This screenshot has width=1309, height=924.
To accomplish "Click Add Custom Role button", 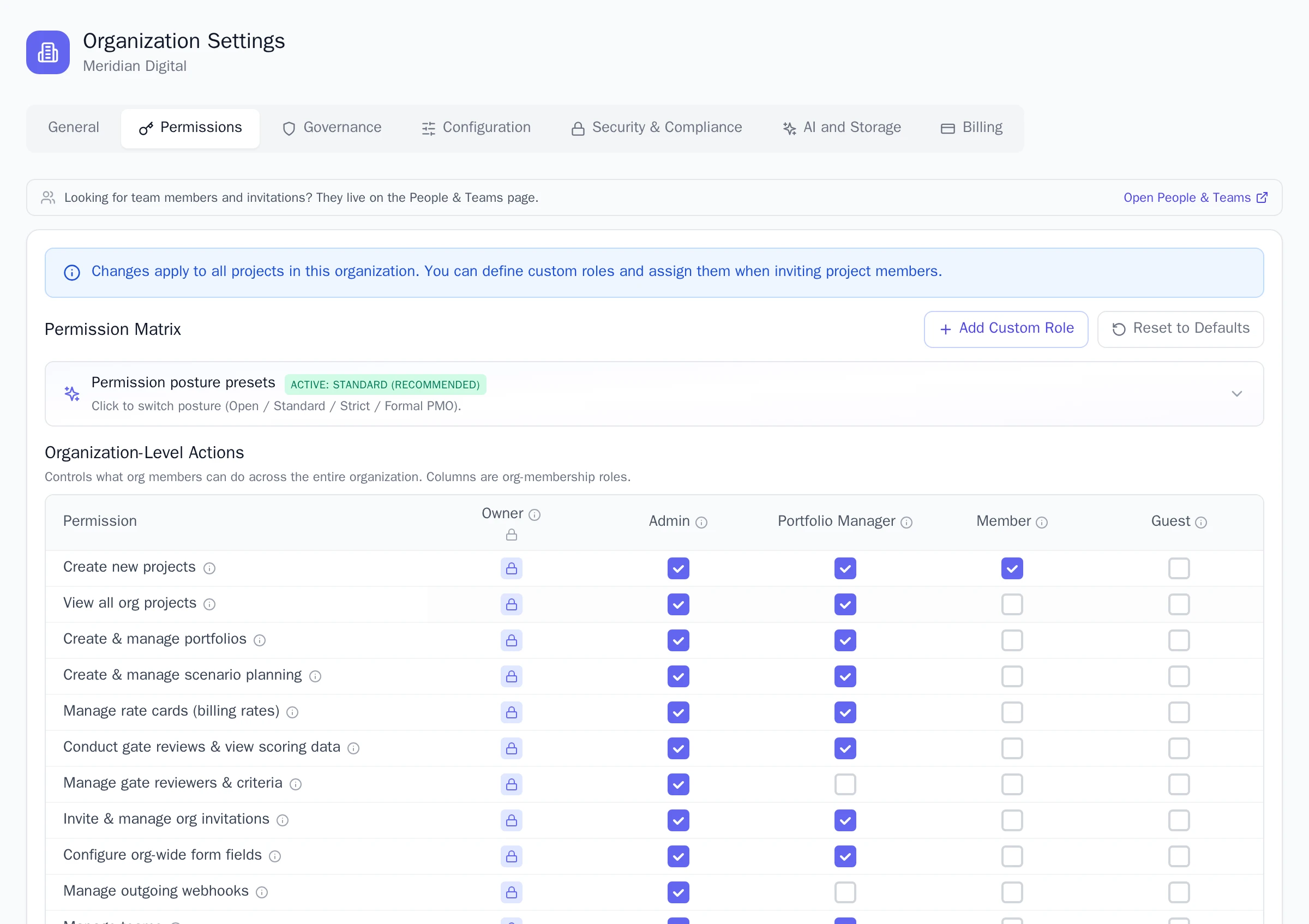I will (1006, 329).
